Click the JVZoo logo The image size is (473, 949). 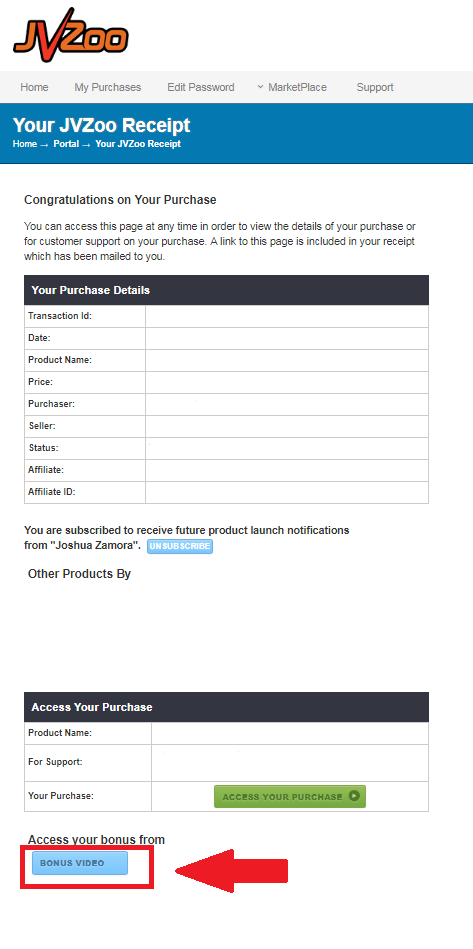(70, 35)
